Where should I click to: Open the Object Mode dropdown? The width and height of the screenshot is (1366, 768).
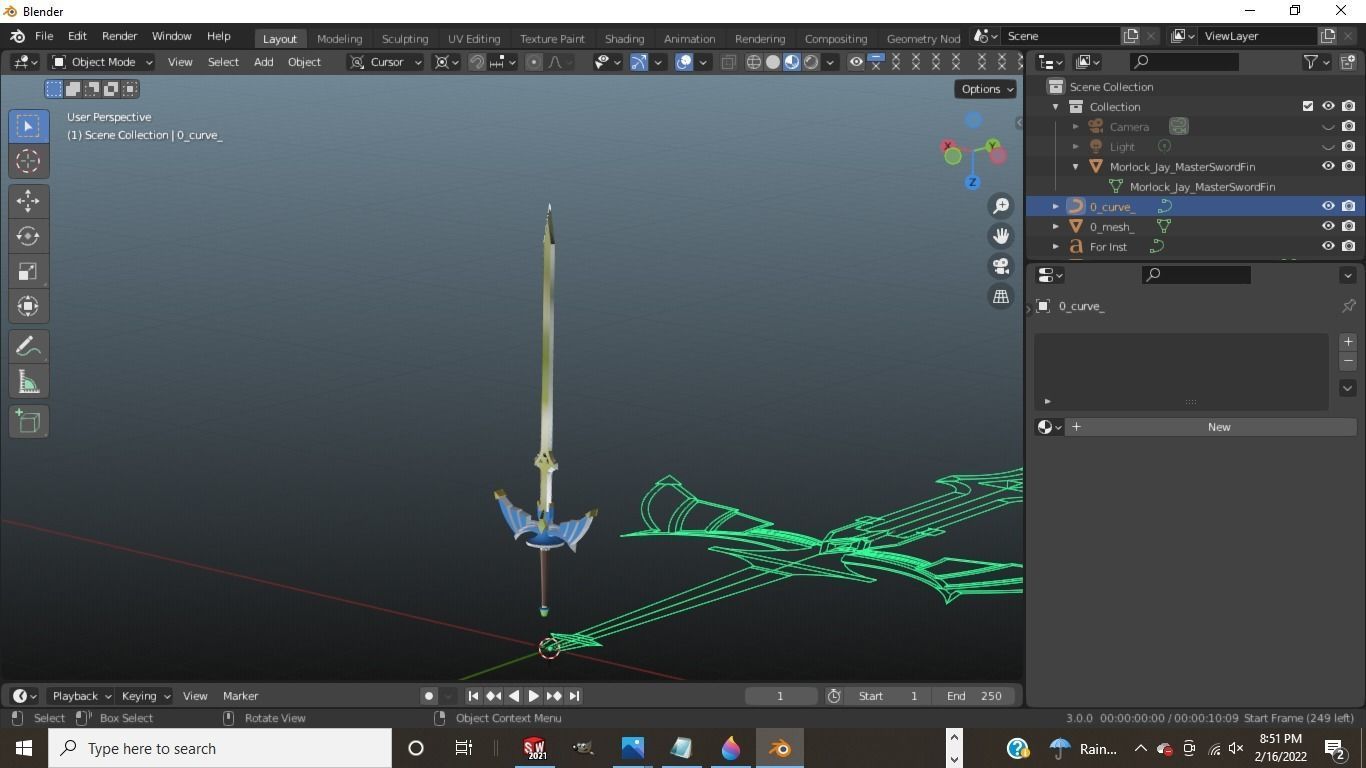(x=102, y=62)
